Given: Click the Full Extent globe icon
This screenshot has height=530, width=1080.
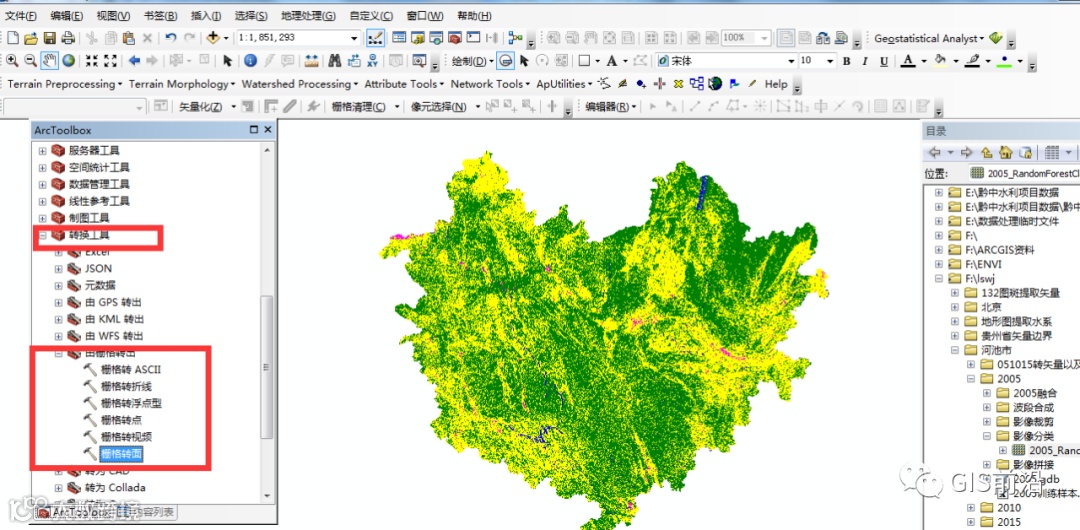Looking at the screenshot, I should 68,61.
